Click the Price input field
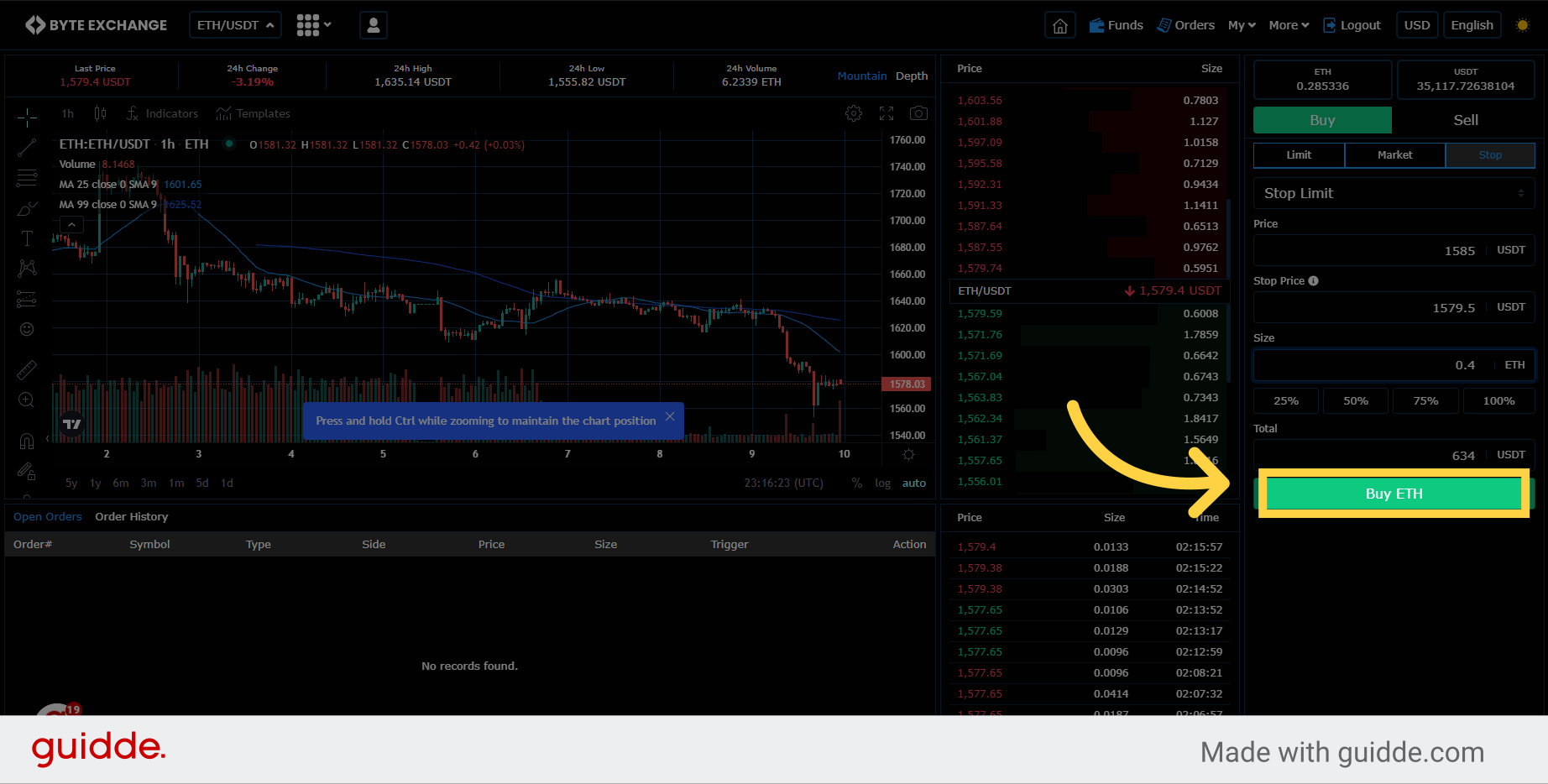Viewport: 1548px width, 784px height. (1394, 250)
